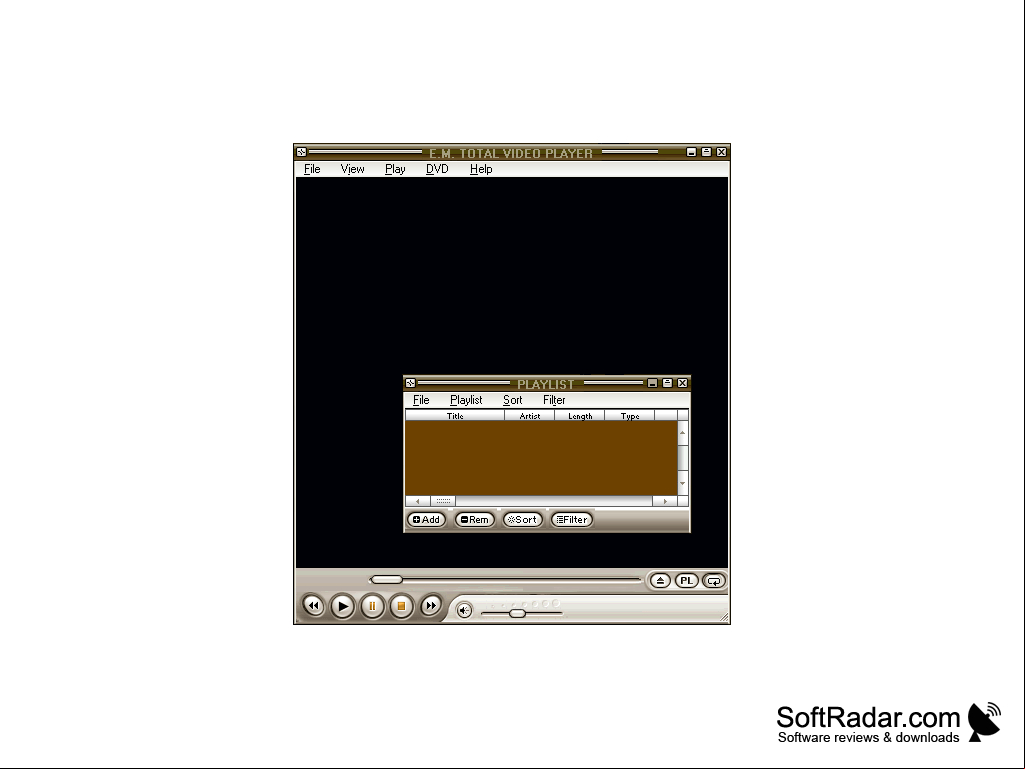Click the Artist column header
Viewport: 1025px width, 769px height.
click(529, 415)
